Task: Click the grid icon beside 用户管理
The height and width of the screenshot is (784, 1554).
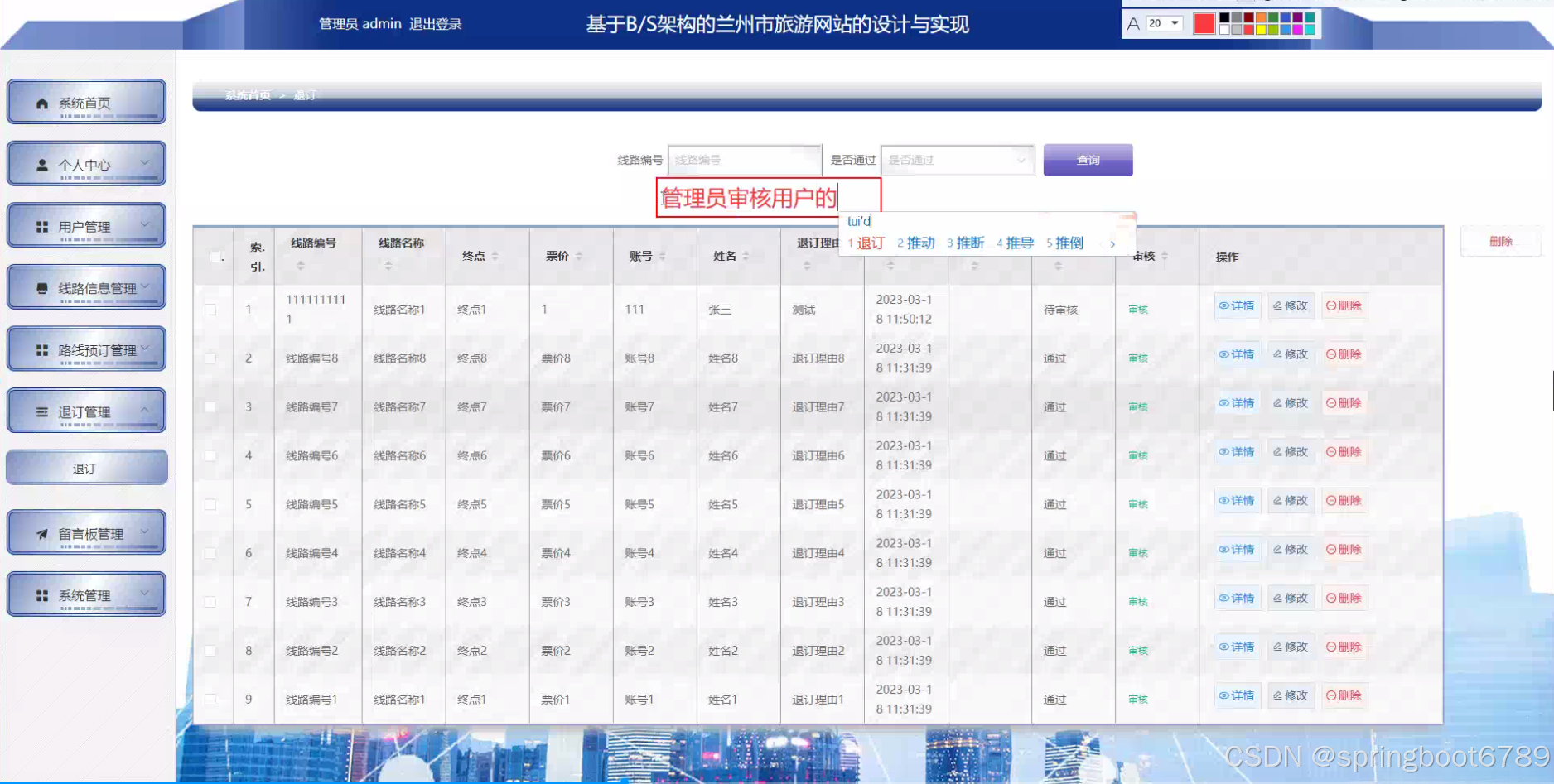Action: click(42, 227)
